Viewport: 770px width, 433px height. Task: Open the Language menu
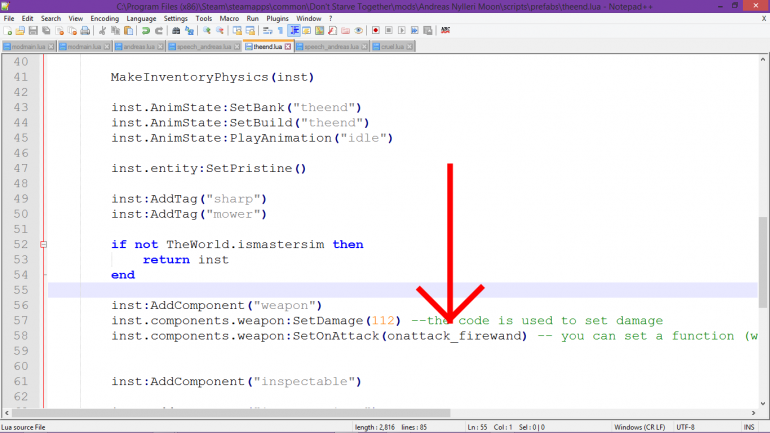coord(141,19)
